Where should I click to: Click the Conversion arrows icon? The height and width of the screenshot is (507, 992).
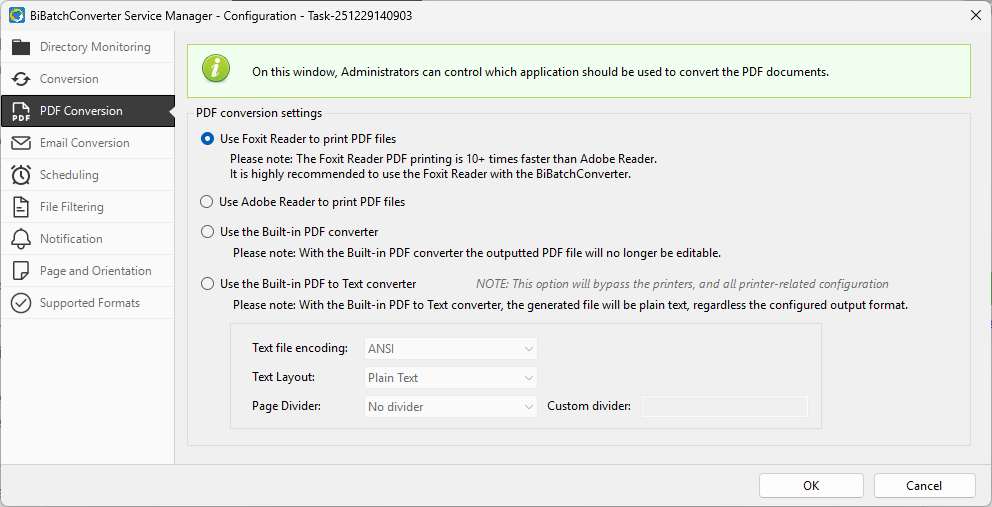click(21, 79)
